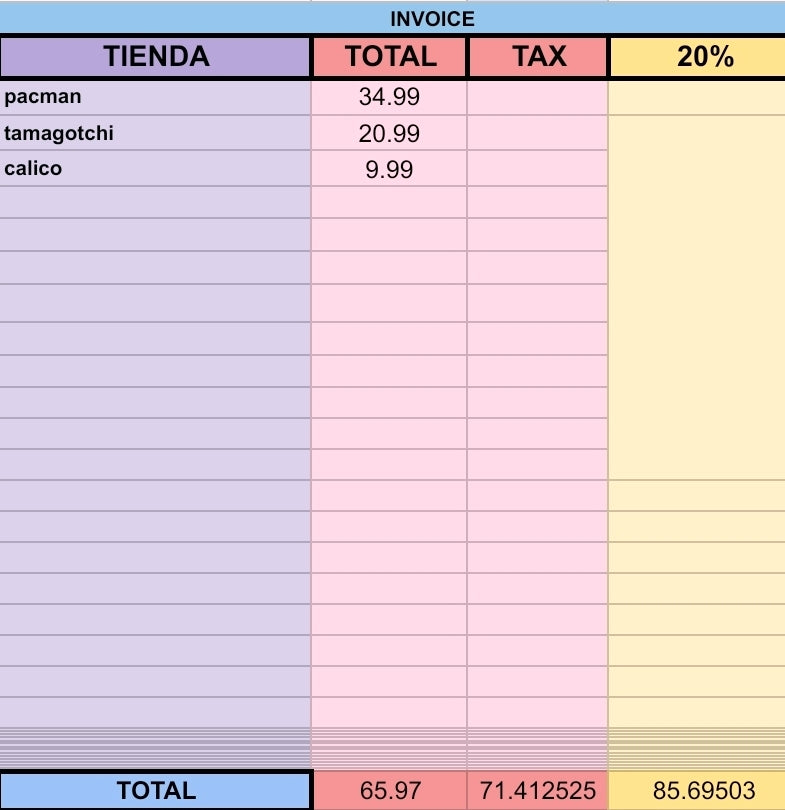Click the calico cell
785x810 pixels.
pyautogui.click(x=155, y=169)
